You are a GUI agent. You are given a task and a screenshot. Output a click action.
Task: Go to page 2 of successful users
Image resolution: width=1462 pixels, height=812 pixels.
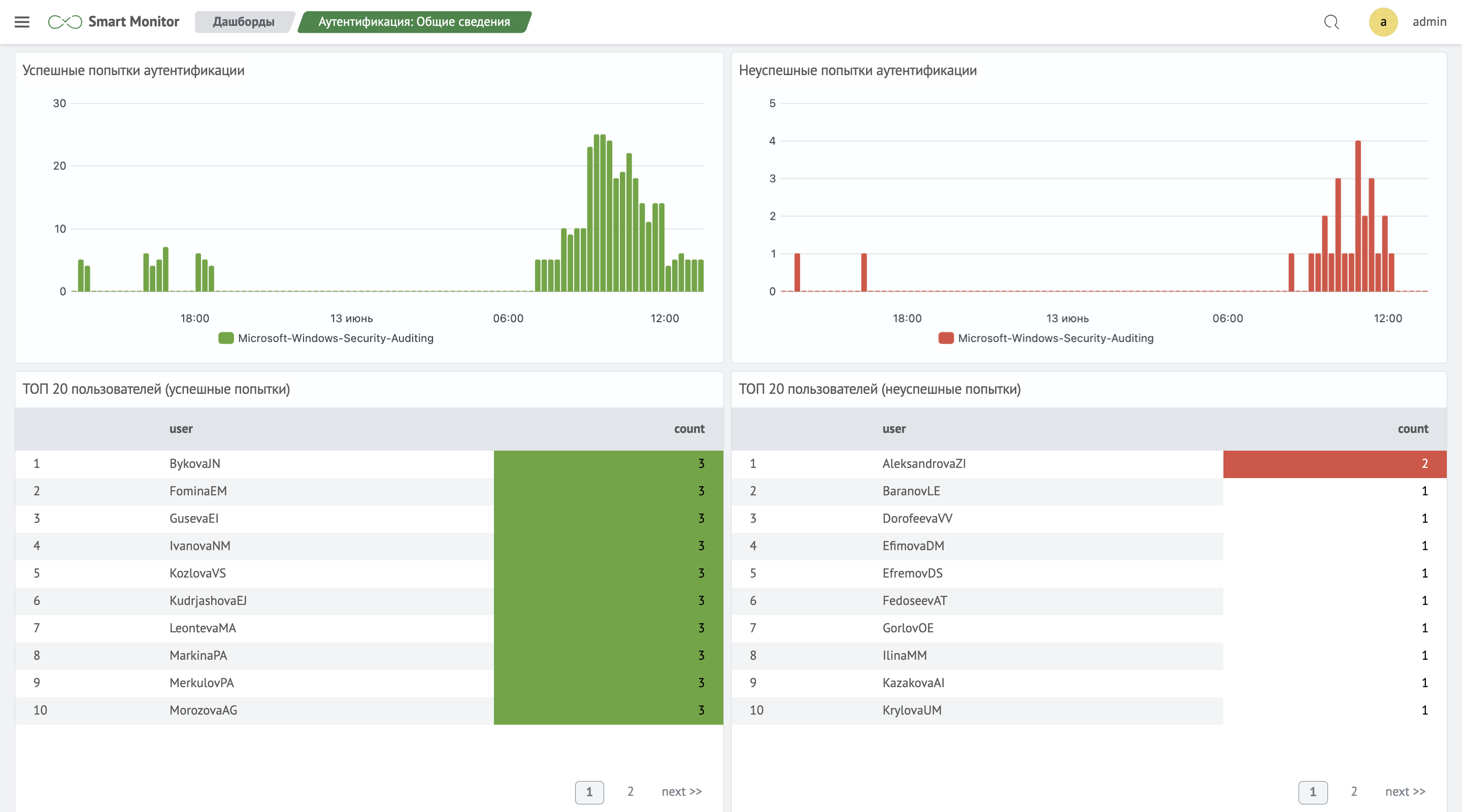[630, 791]
